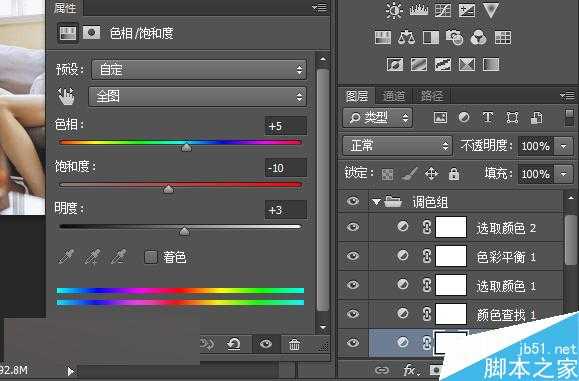Select the first eyedropper tool
579x381 pixels.
pos(67,257)
